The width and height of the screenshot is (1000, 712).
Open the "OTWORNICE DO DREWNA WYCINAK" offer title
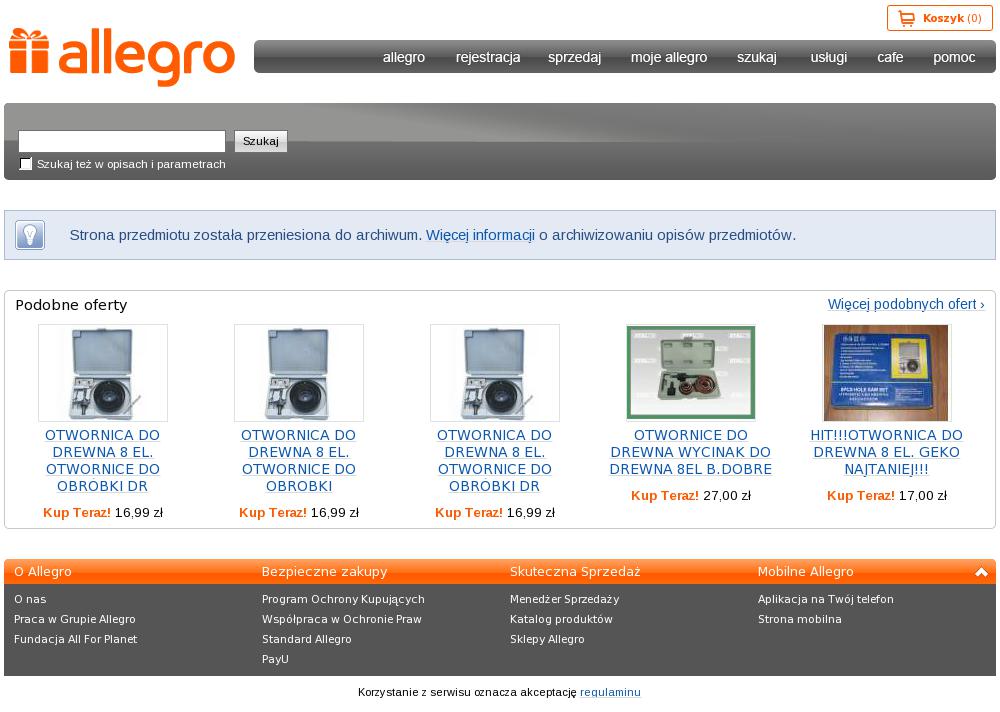click(x=691, y=452)
